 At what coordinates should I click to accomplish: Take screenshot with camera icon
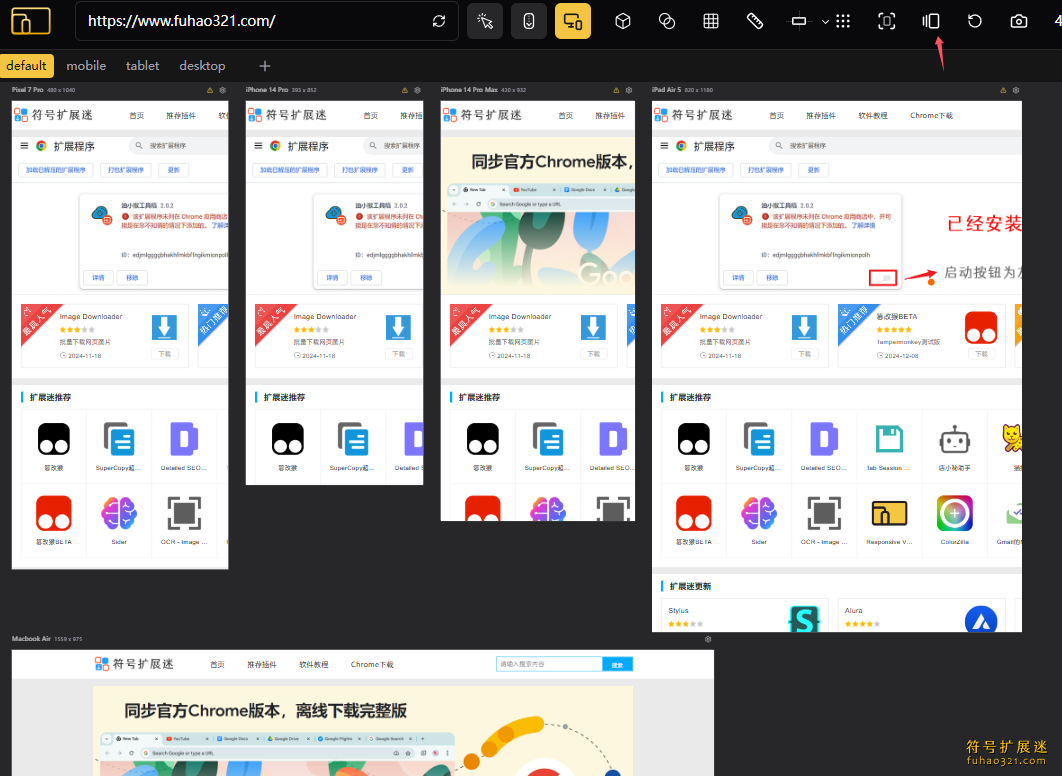(x=1019, y=21)
